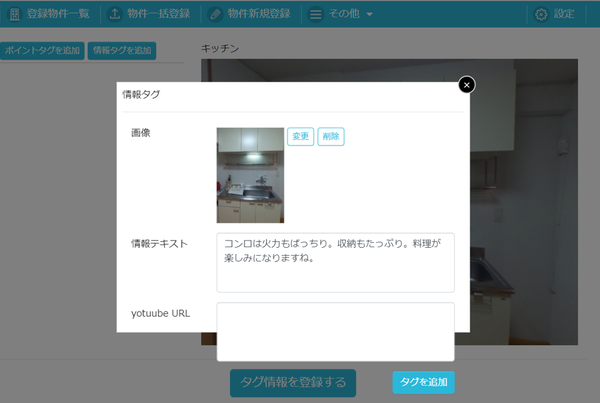Expand the その他 dropdown arrow
600x403 pixels.
(x=369, y=15)
